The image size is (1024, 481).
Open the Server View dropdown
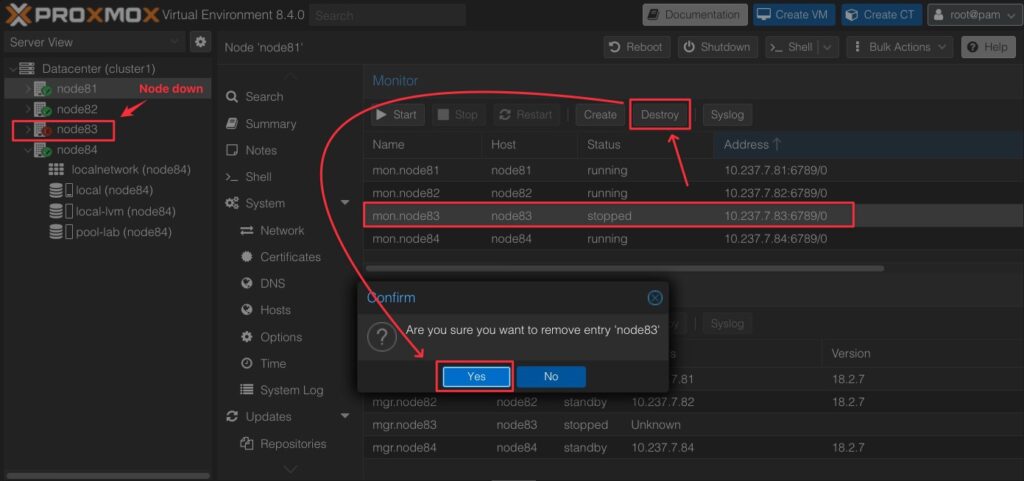point(95,42)
